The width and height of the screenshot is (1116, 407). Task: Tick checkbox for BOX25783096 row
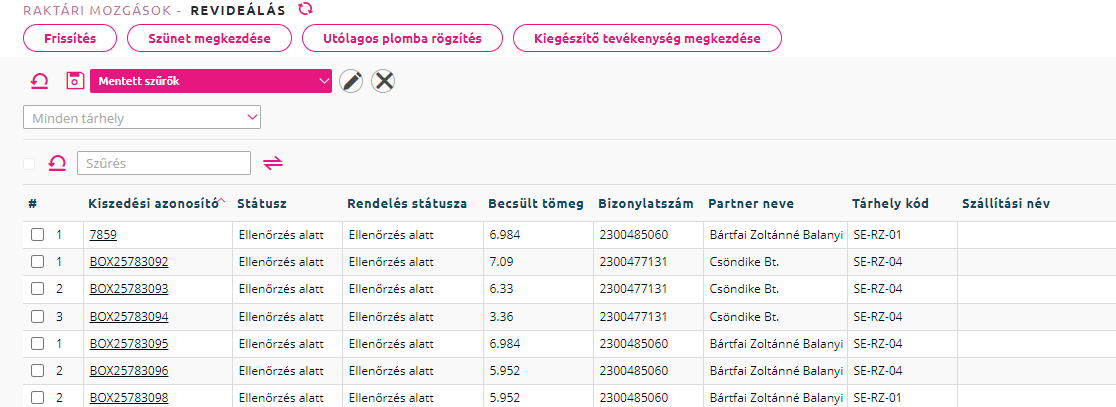tap(37, 370)
